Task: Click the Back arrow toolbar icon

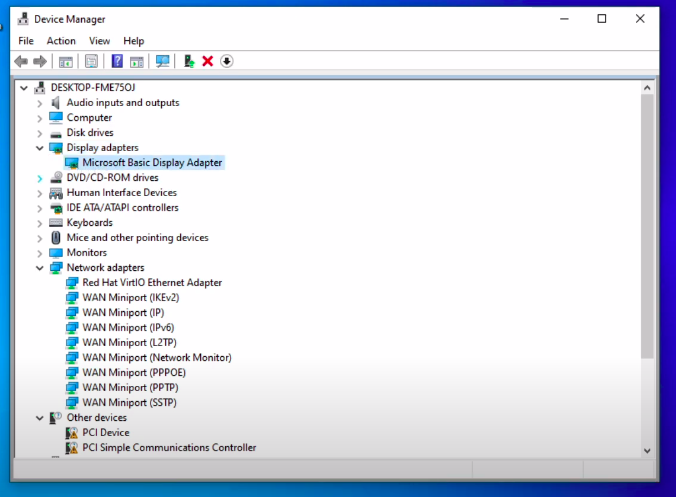Action: tap(21, 61)
